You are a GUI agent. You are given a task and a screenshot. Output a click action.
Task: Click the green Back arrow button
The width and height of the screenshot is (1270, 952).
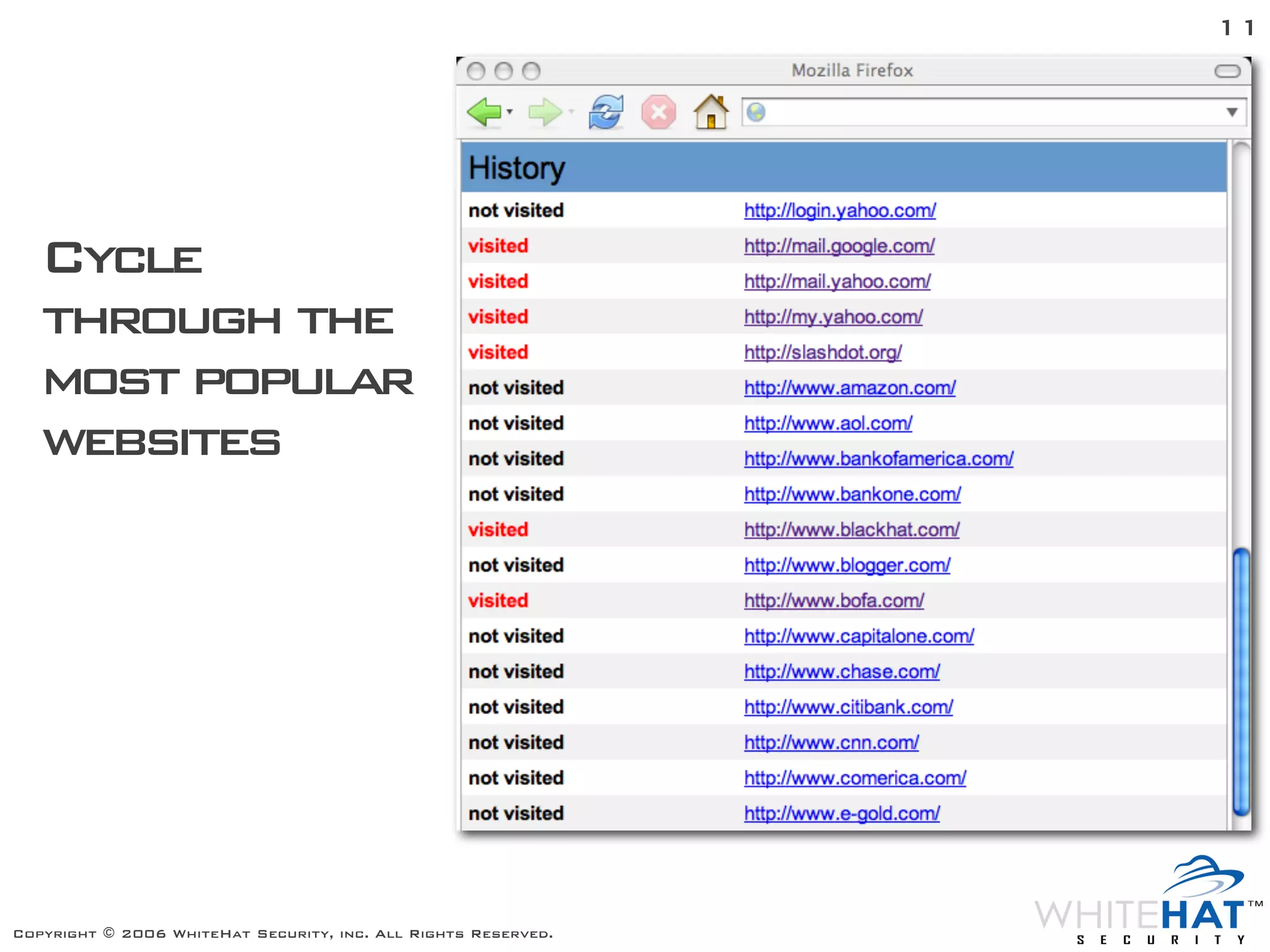coord(484,112)
